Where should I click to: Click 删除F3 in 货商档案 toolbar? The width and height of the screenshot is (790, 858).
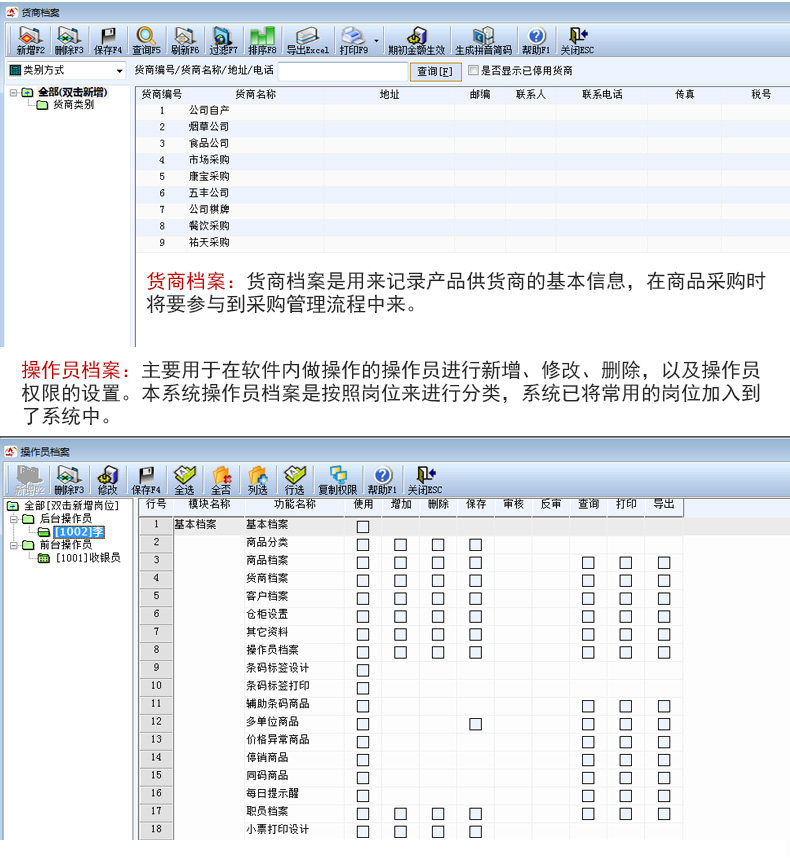69,41
